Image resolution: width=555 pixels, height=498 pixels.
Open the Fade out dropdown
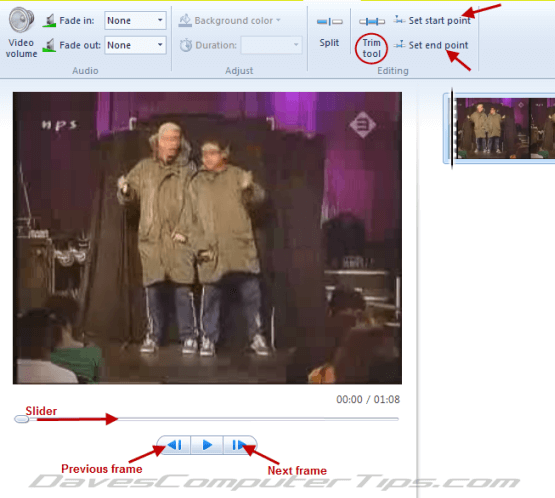click(x=135, y=45)
